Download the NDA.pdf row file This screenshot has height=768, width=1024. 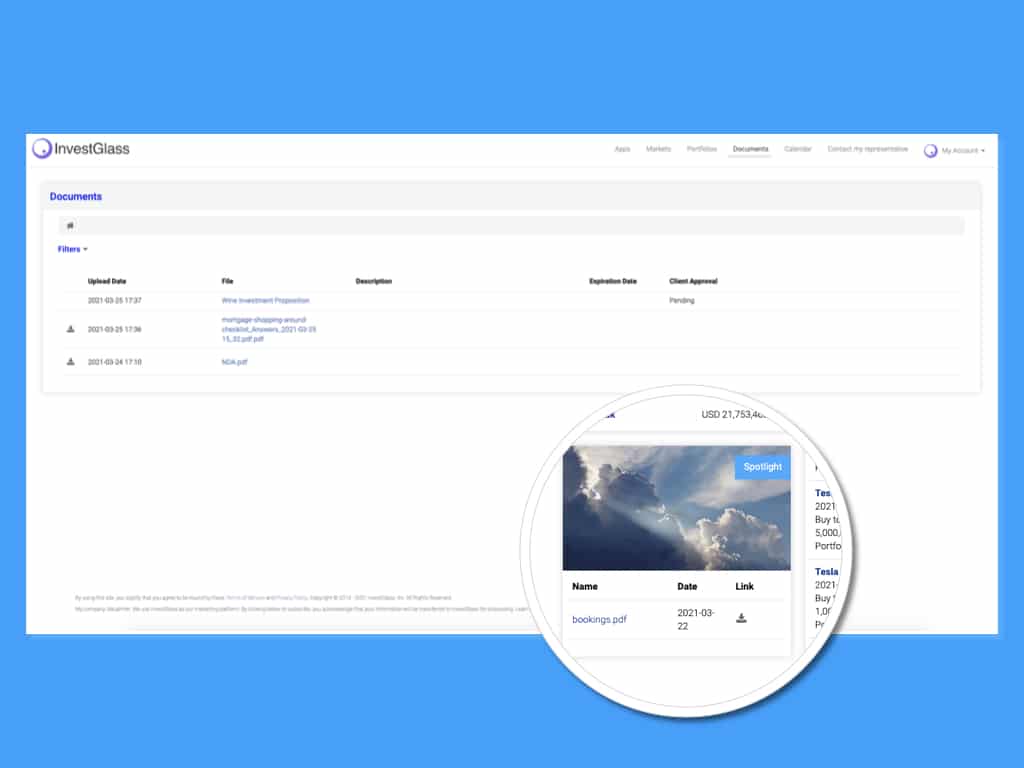(x=71, y=362)
